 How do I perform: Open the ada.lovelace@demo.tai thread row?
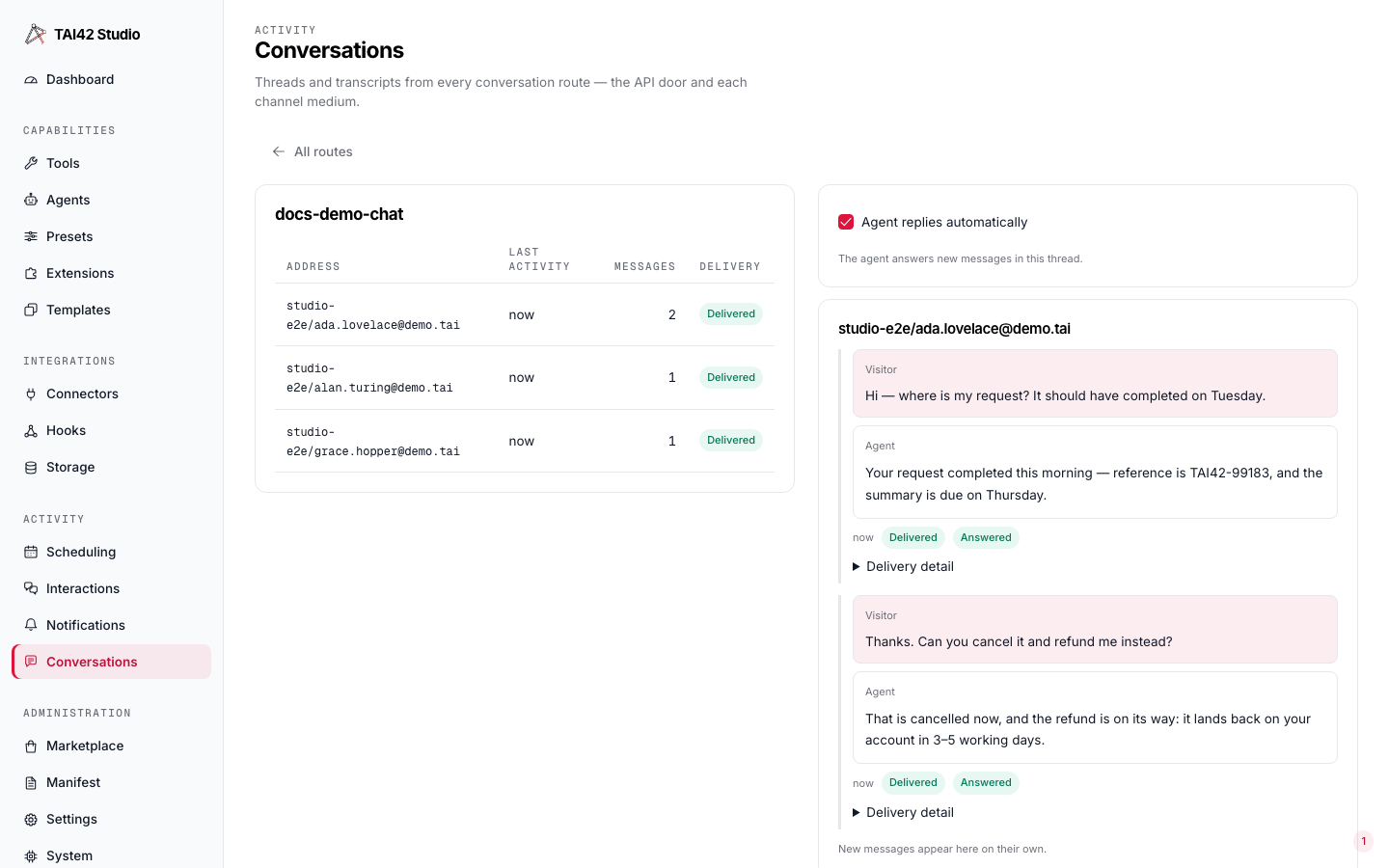click(525, 315)
